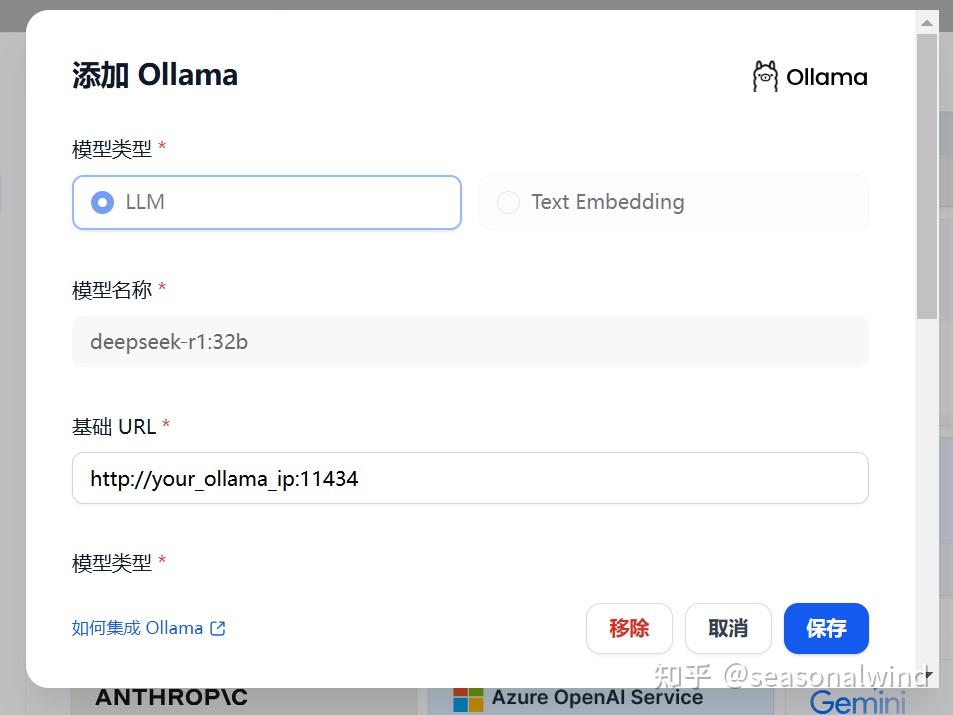Select the Text Embedding model type
This screenshot has height=715, width=953.
pos(508,202)
